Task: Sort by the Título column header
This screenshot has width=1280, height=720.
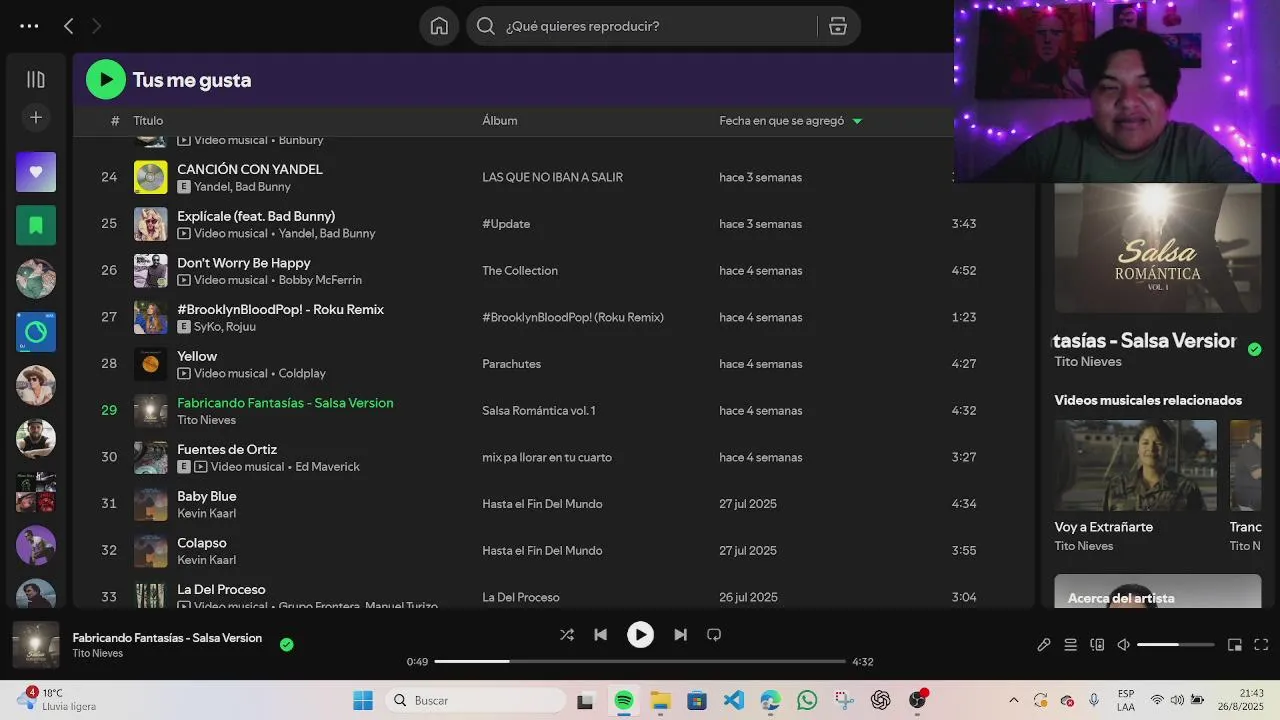Action: click(148, 121)
